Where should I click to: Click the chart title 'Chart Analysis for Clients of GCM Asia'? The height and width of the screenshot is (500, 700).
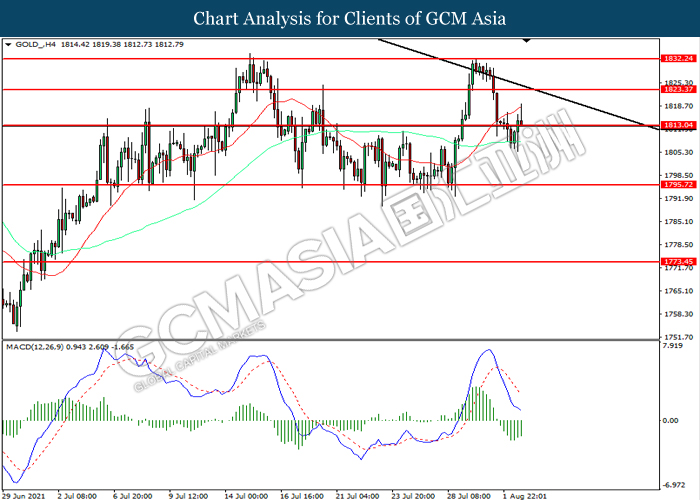[350, 18]
